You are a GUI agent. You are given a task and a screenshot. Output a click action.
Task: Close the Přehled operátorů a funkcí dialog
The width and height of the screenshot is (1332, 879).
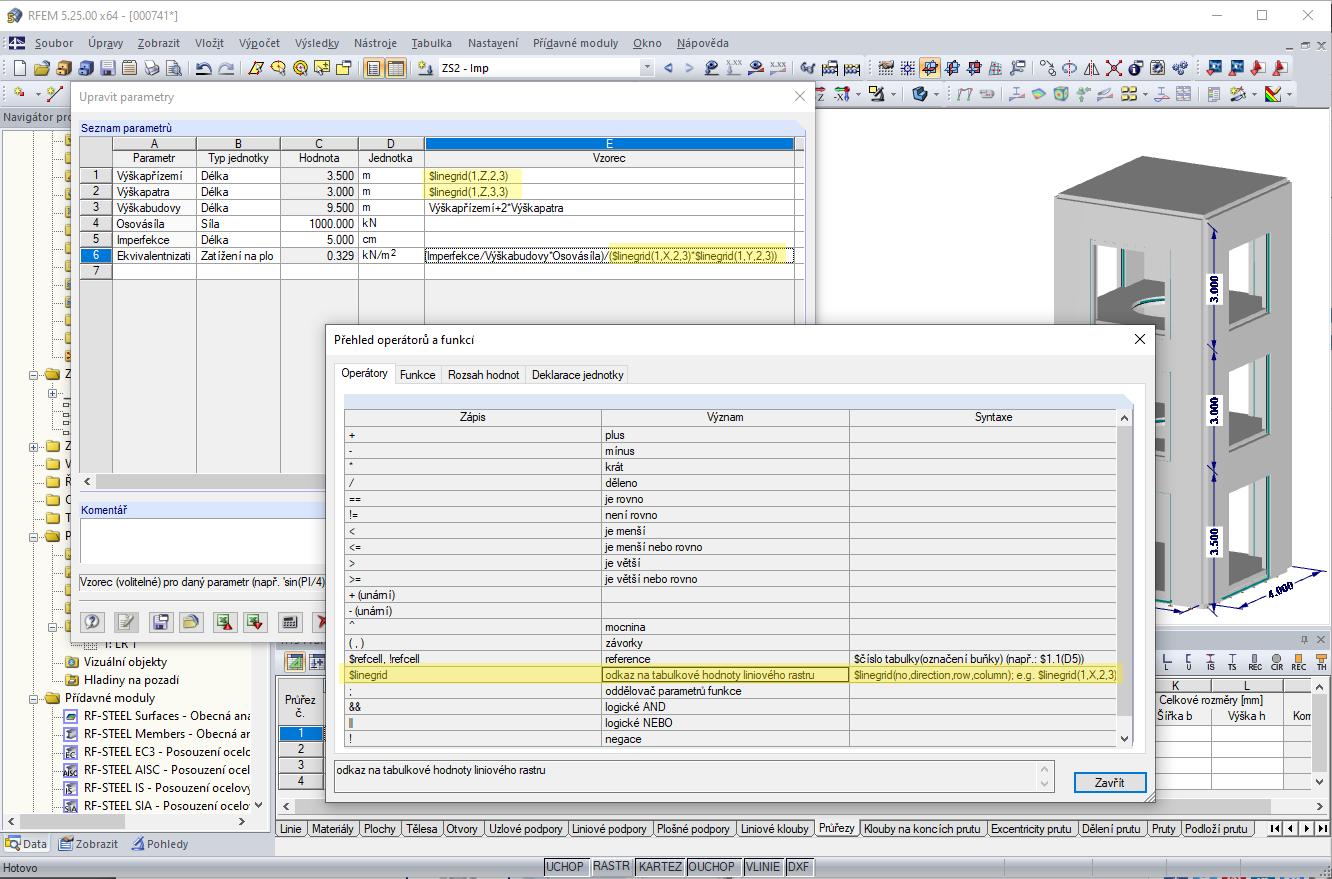(x=1139, y=339)
